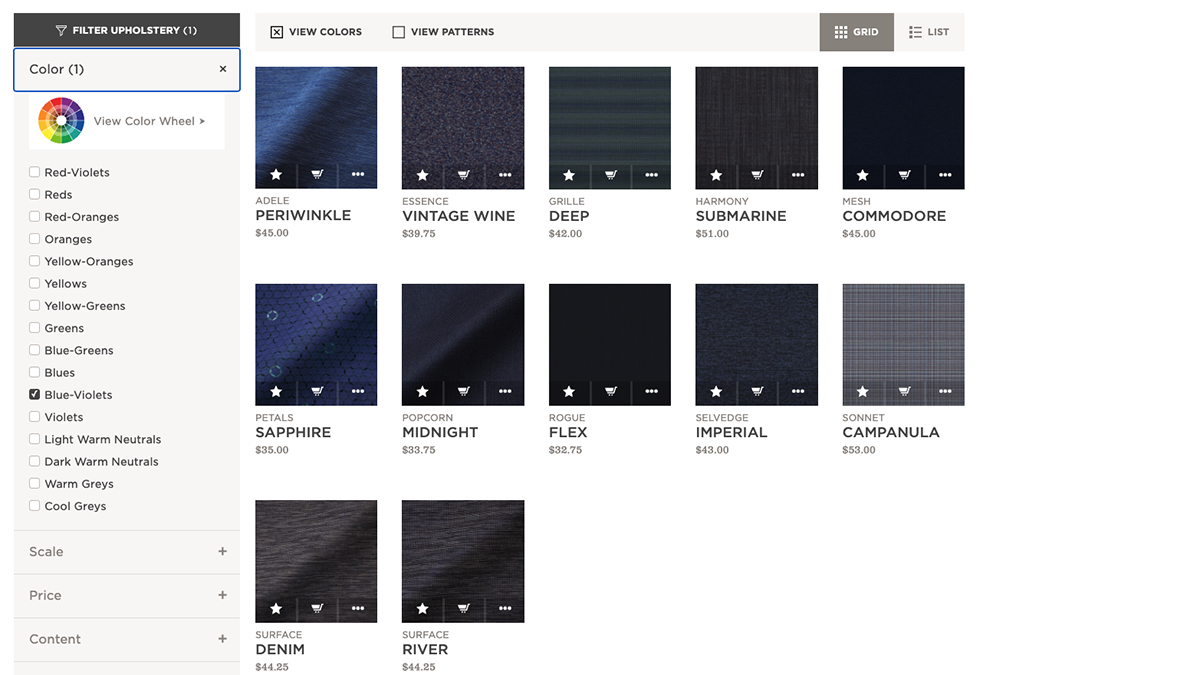Open the three-dot menu on Sonnet Campanula
The height and width of the screenshot is (675, 1200).
point(944,392)
